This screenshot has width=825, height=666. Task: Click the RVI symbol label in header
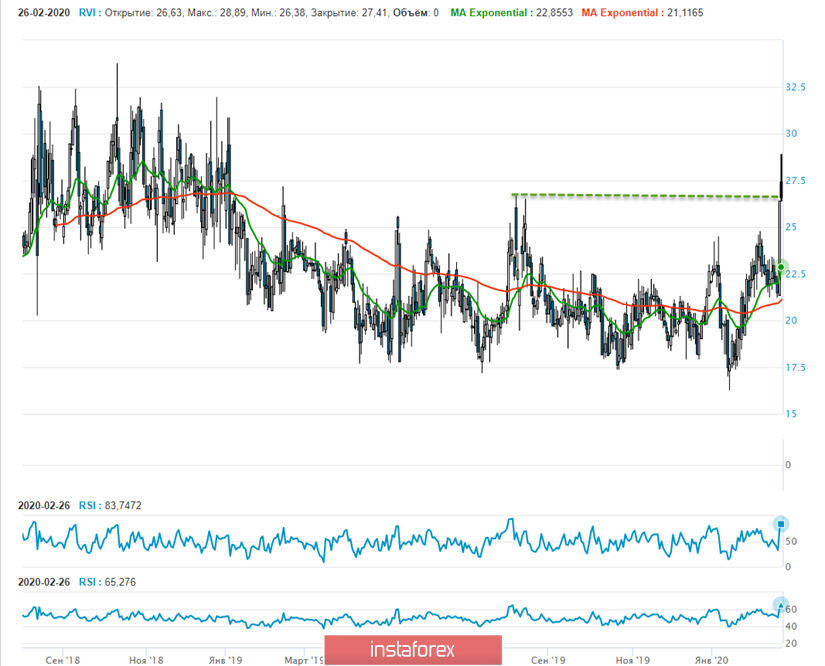(89, 13)
